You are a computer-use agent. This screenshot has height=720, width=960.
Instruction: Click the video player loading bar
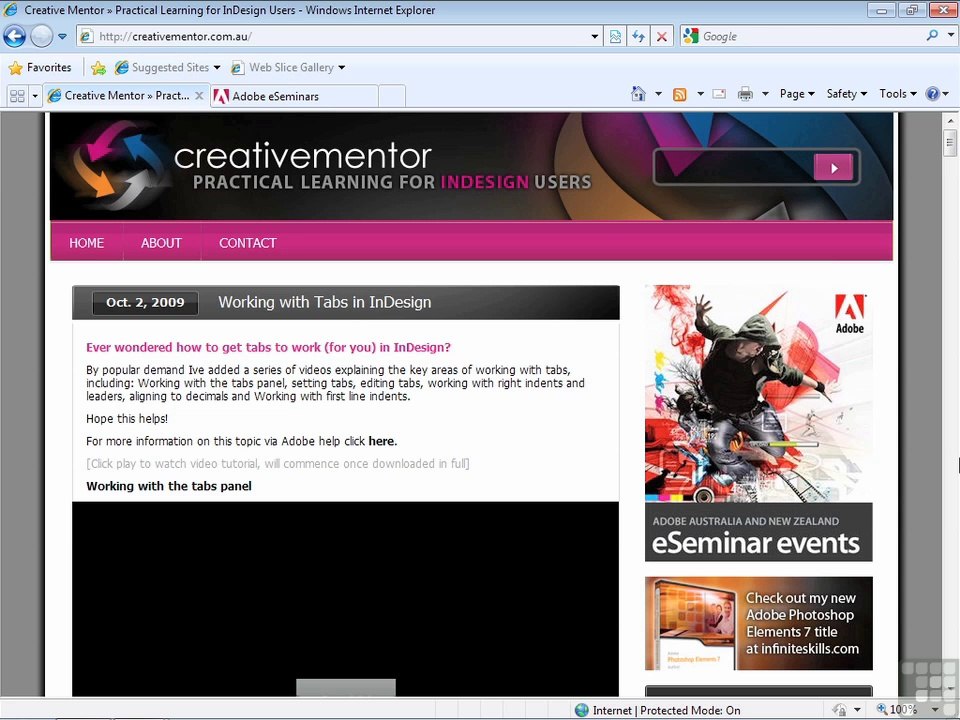(346, 687)
